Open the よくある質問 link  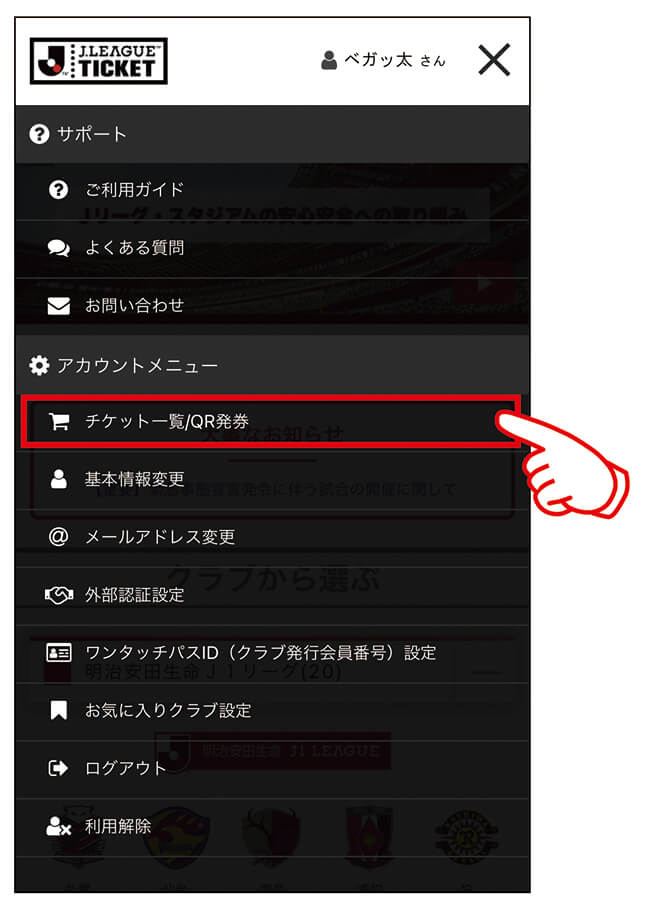pyautogui.click(x=272, y=248)
